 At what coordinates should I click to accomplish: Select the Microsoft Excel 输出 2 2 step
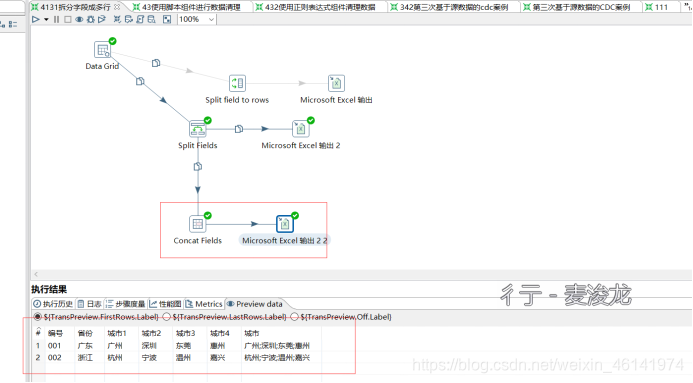(285, 224)
